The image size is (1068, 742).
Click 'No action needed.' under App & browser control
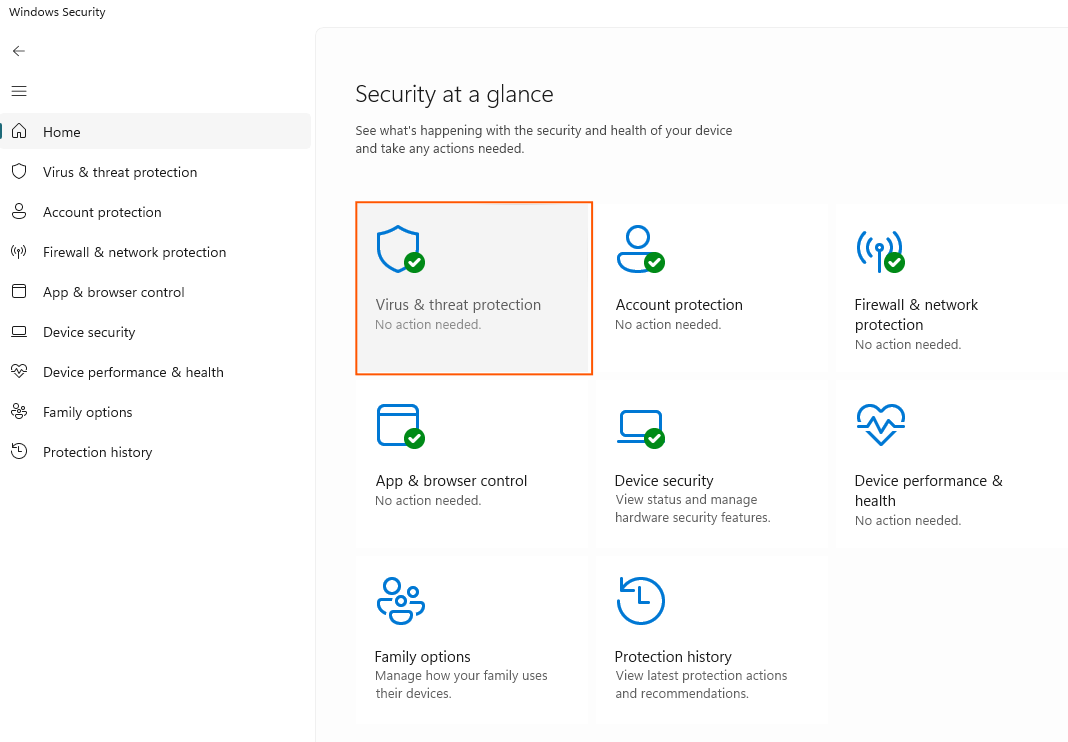(x=428, y=501)
